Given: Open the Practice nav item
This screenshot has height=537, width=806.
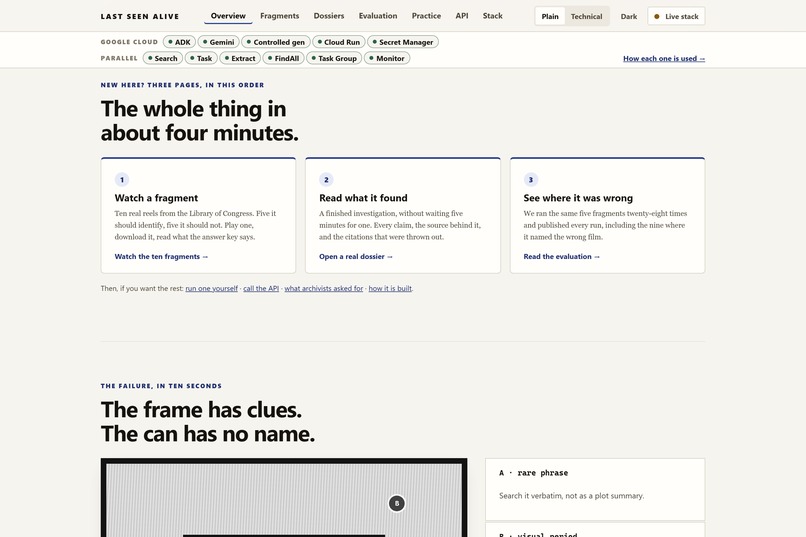Looking at the screenshot, I should point(426,16).
